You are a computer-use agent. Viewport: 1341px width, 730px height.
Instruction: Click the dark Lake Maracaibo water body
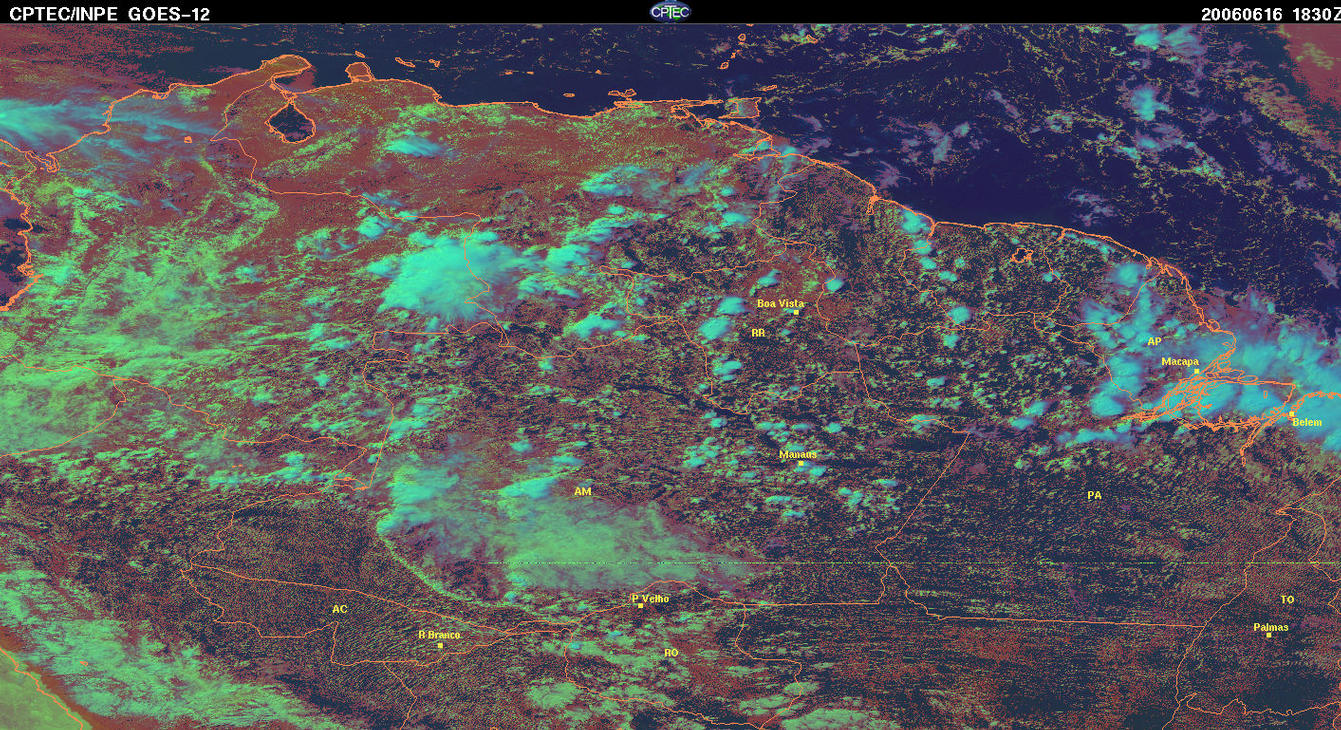click(x=291, y=122)
